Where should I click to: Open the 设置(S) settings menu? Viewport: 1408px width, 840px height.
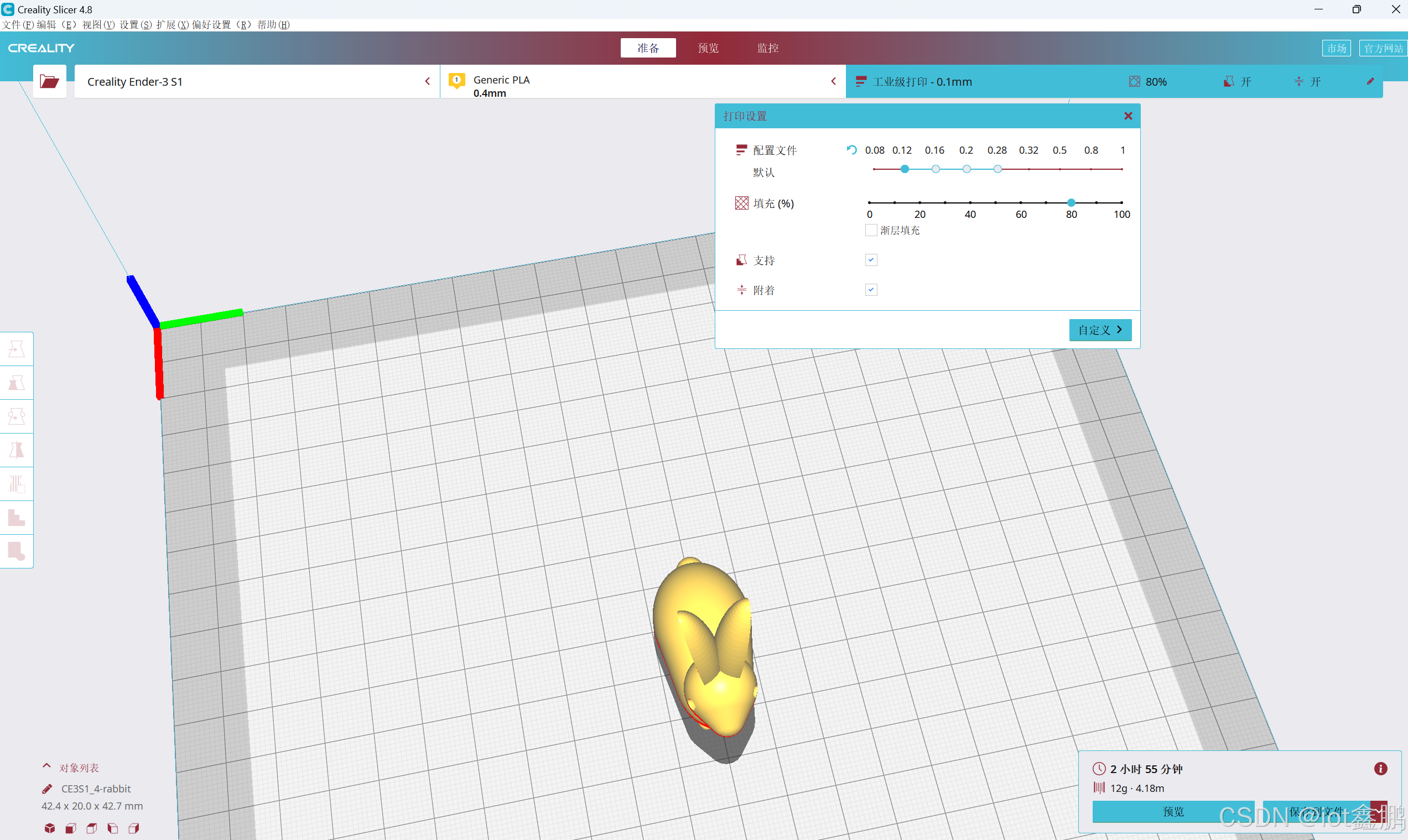point(136,24)
